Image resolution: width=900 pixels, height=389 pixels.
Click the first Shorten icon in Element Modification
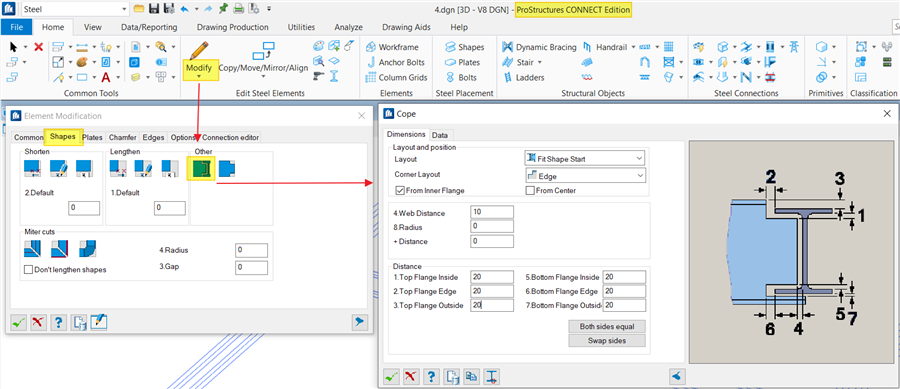point(33,168)
